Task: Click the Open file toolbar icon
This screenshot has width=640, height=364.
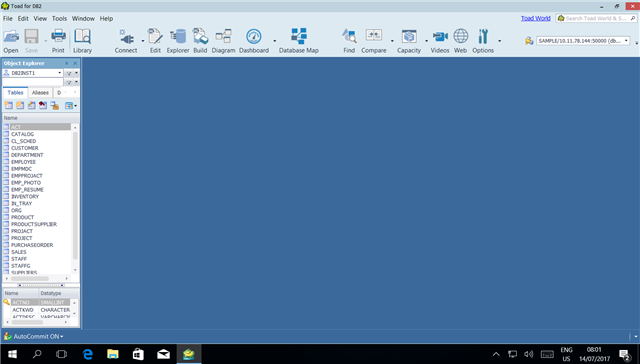Action: [11, 37]
